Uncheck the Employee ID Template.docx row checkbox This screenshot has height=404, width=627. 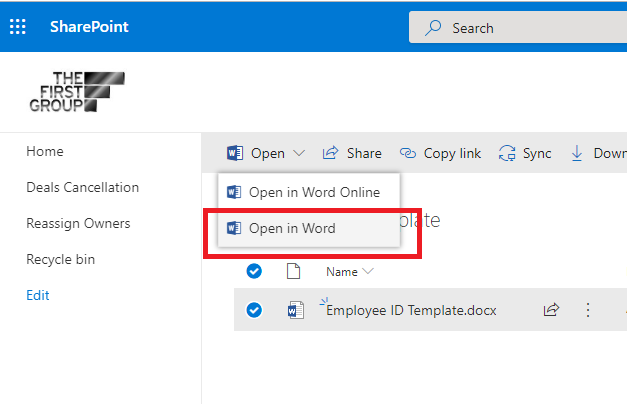click(254, 310)
